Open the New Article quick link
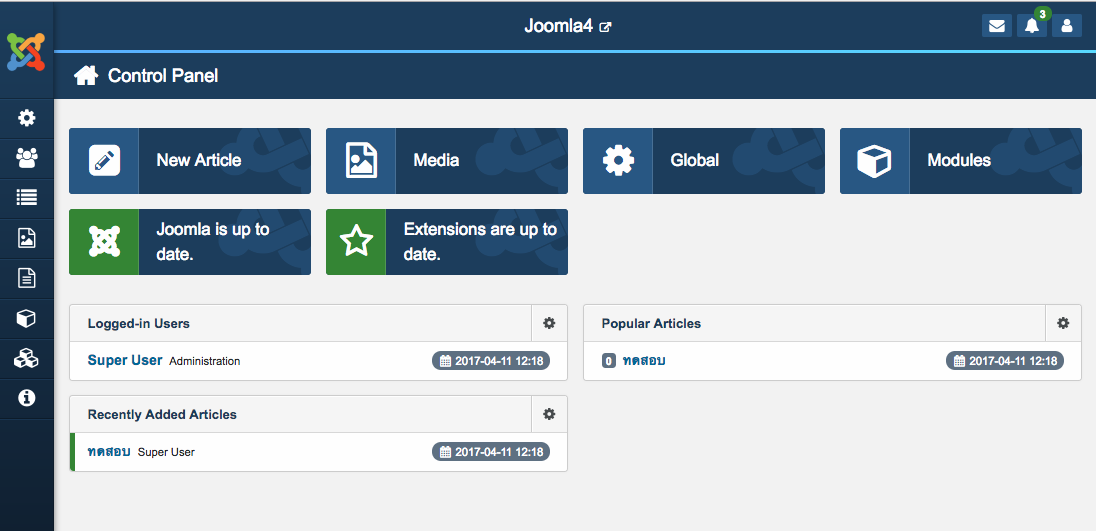Viewport: 1096px width, 531px height. point(190,161)
